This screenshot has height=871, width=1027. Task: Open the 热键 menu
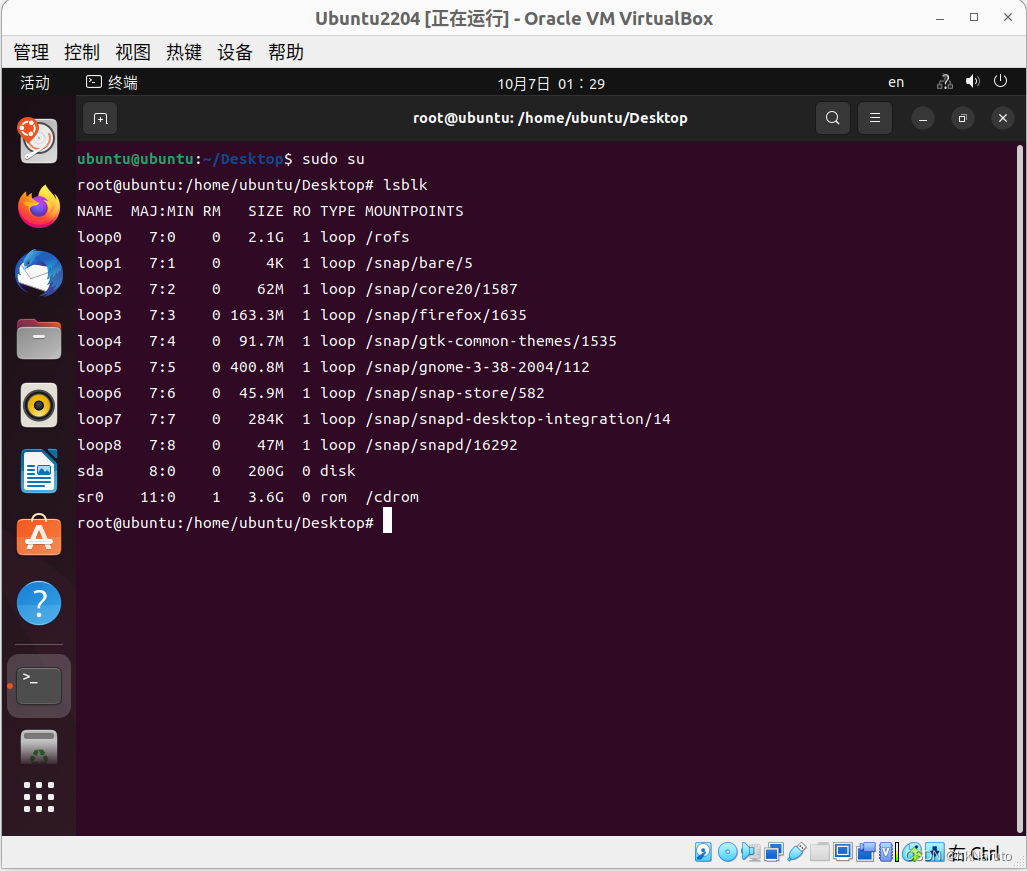[184, 52]
